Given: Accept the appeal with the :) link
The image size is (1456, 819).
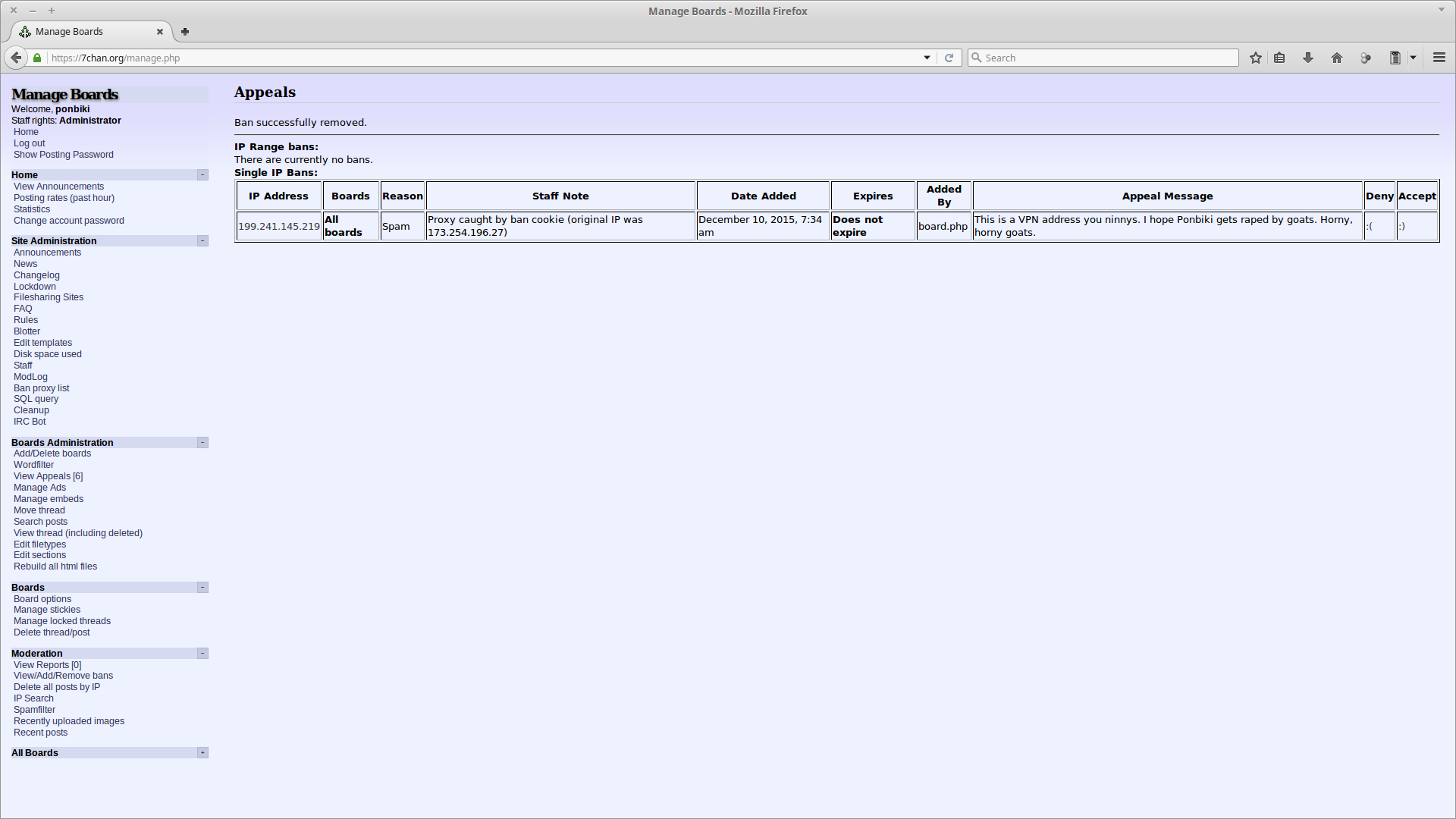Looking at the screenshot, I should (1402, 227).
